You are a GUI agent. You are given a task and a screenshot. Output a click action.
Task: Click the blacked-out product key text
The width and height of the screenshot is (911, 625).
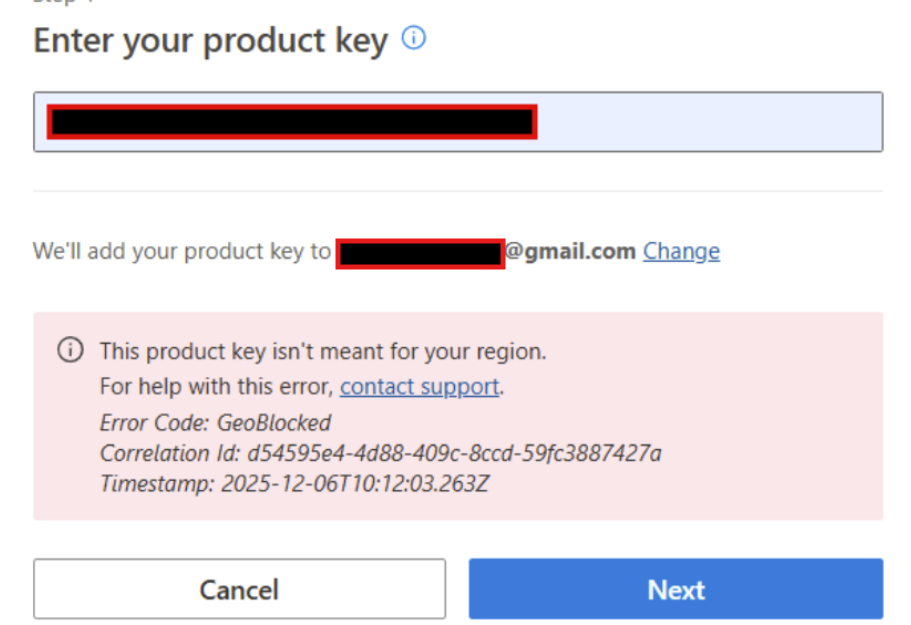point(291,122)
